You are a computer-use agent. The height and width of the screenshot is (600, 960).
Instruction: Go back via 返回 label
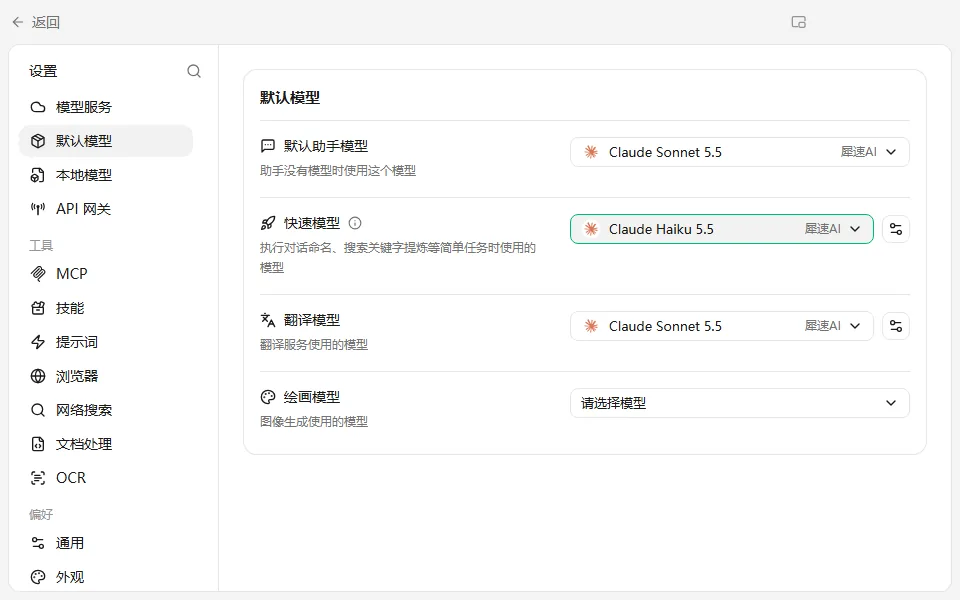46,23
